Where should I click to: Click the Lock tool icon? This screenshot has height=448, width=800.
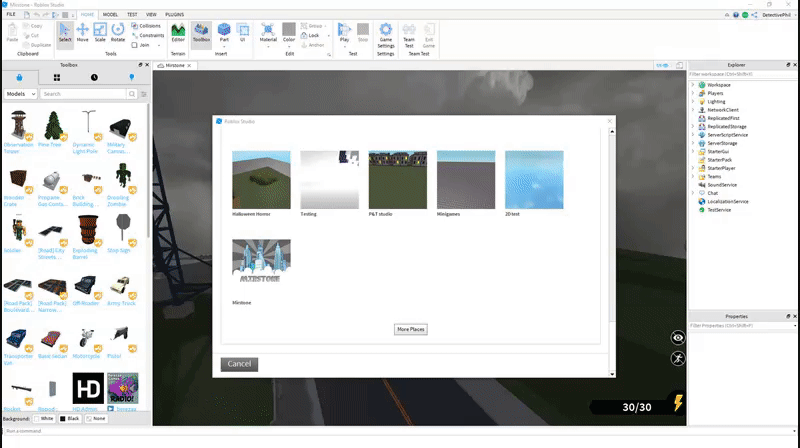(304, 35)
